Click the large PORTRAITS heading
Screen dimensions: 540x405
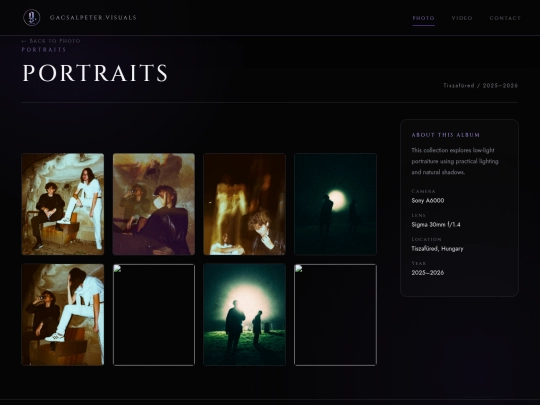95,73
